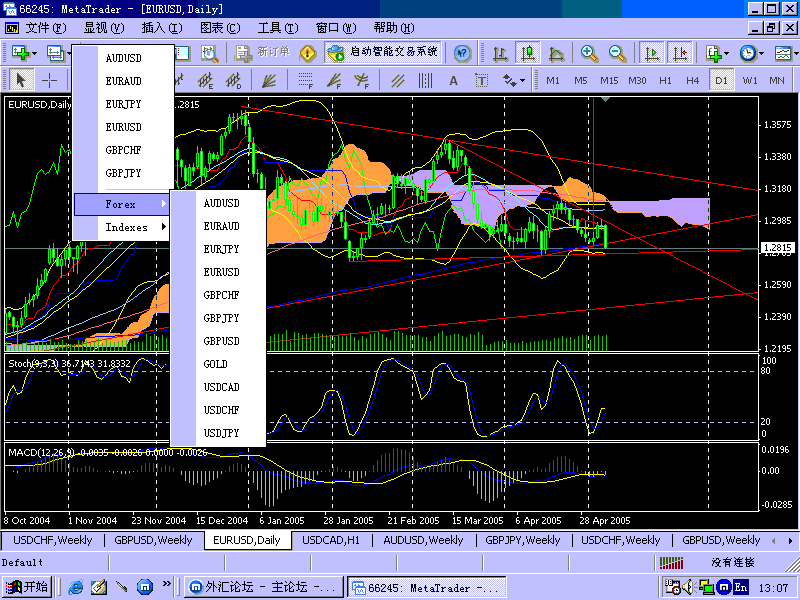Select the arrow pointer cursor tool

tap(21, 80)
